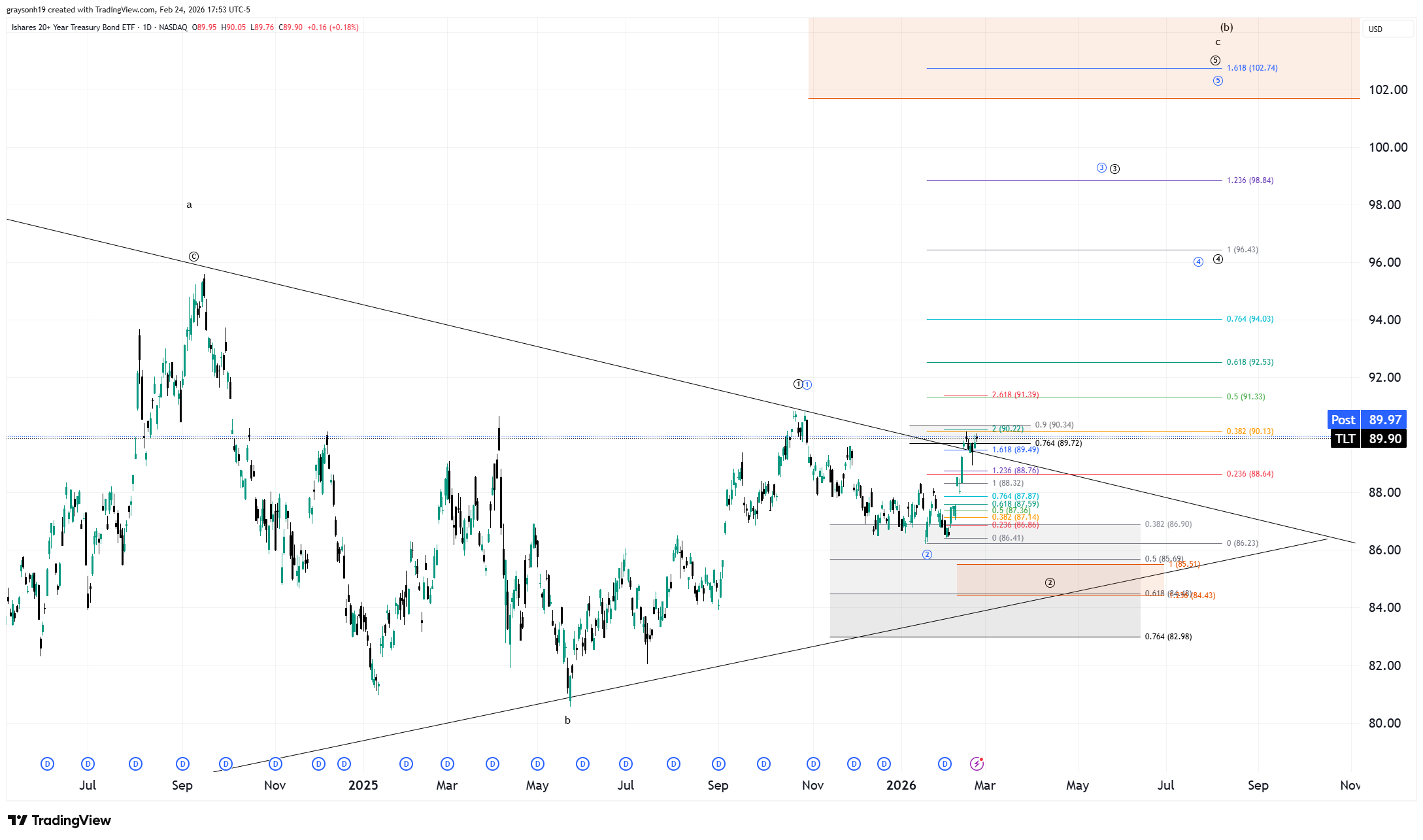
Task: Click the dividend marker left of lightning icon
Action: click(945, 764)
